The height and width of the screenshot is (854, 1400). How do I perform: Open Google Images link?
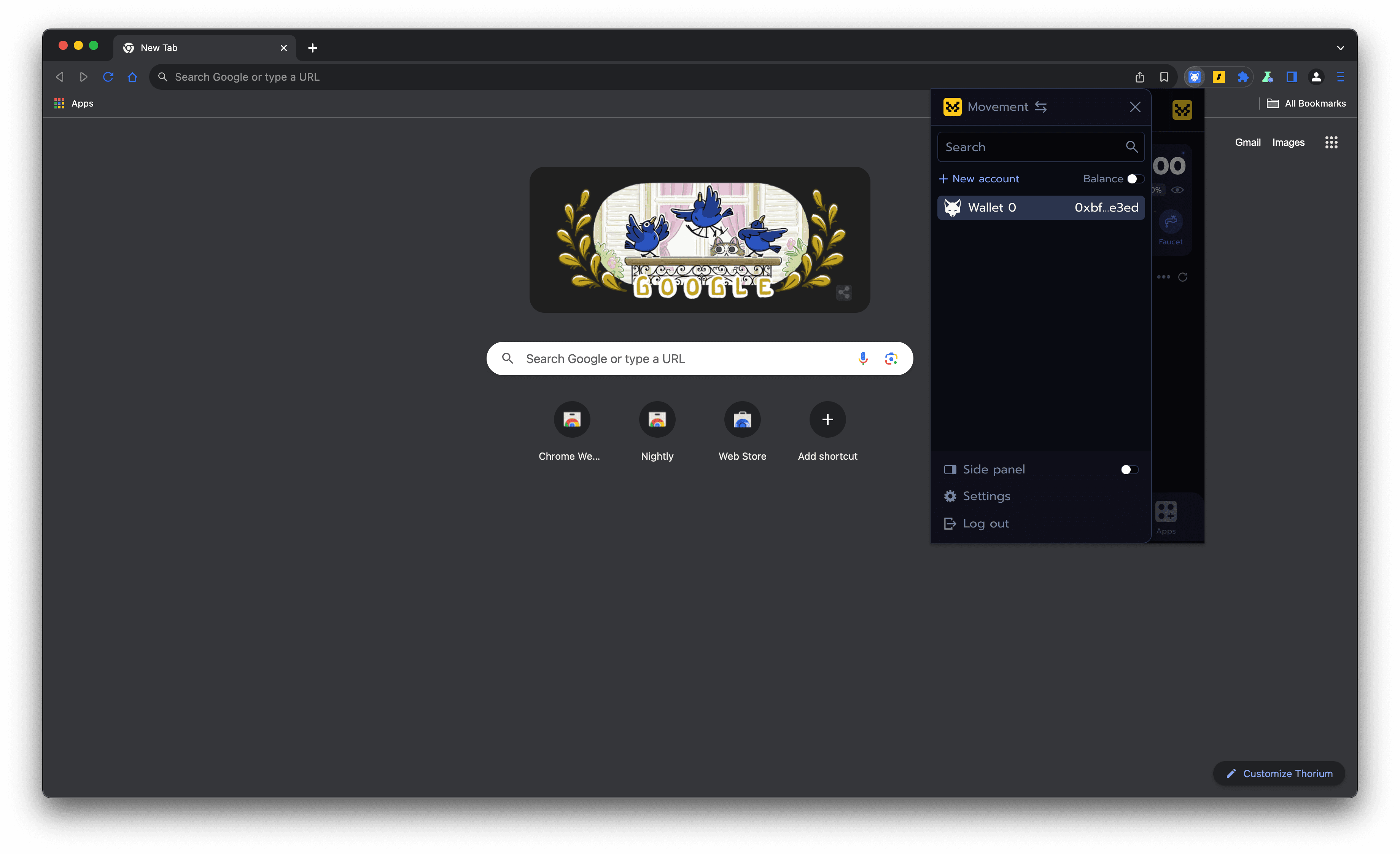(x=1288, y=142)
